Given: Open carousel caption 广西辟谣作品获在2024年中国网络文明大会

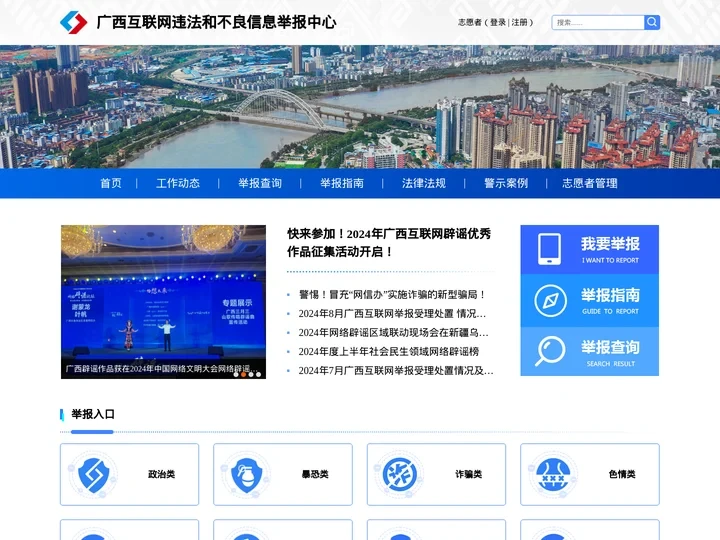Looking at the screenshot, I should pos(162,369).
